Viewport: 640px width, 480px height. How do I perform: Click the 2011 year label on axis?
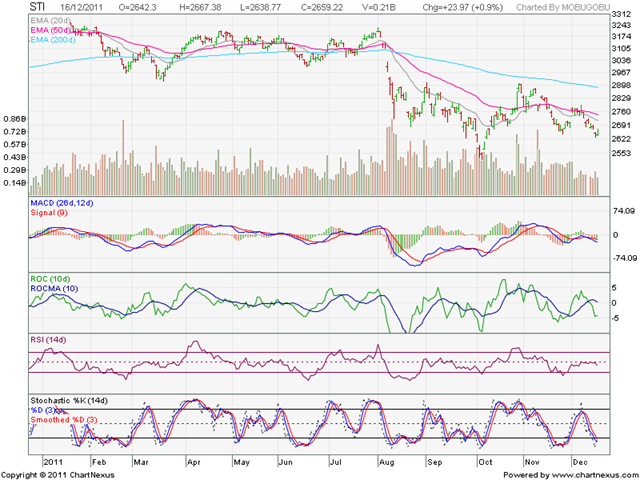tap(53, 462)
